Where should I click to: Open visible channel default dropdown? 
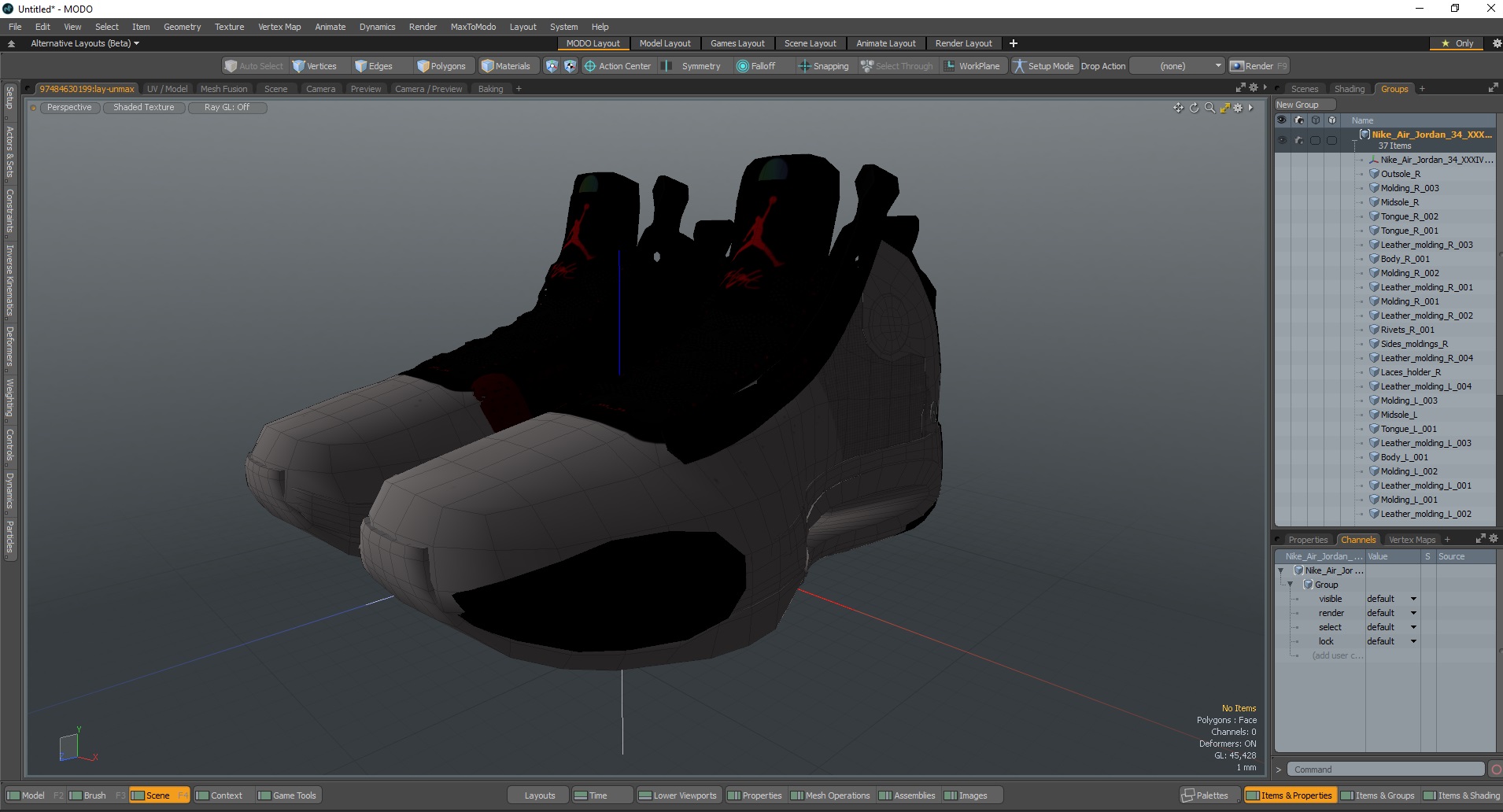tap(1391, 599)
